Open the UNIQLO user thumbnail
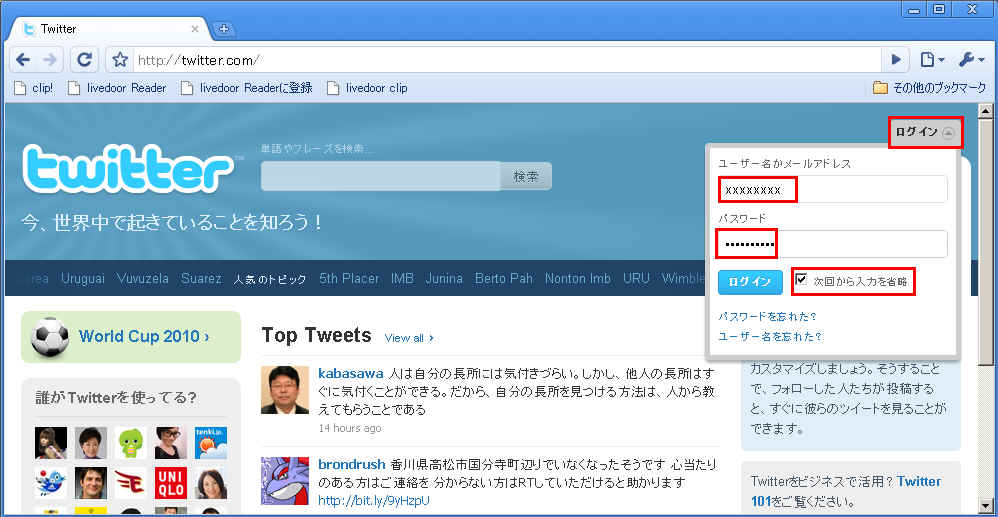Viewport: 998px width, 517px height. [171, 483]
